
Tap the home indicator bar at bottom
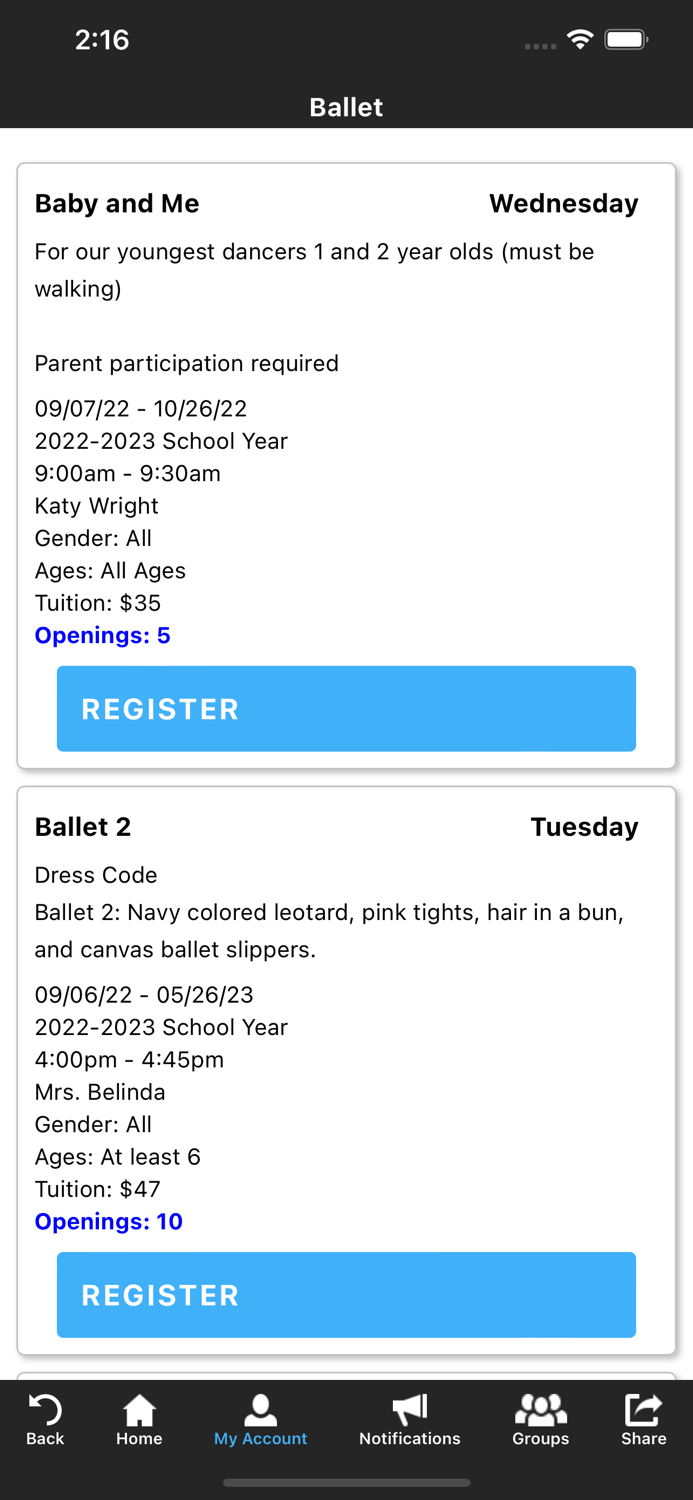tap(346, 1483)
